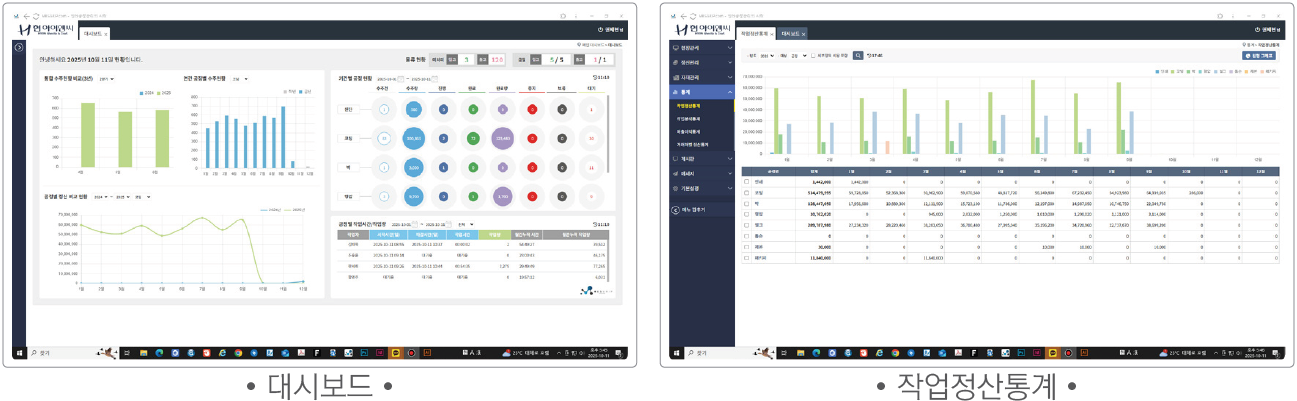Click the 코팅 process label in the dashboard status panel
The width and height of the screenshot is (1297, 401).
pyautogui.click(x=348, y=139)
